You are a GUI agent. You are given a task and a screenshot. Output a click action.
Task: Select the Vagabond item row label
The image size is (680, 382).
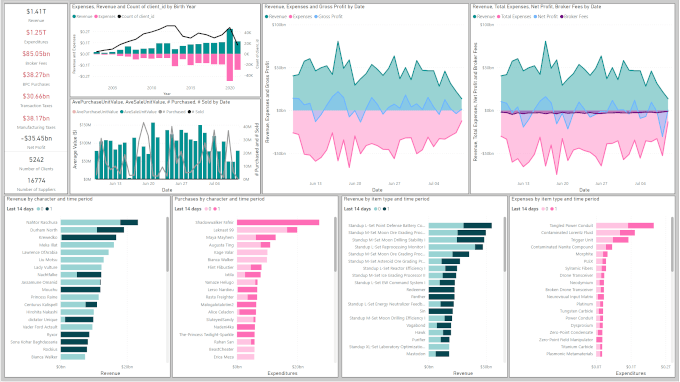coord(416,325)
